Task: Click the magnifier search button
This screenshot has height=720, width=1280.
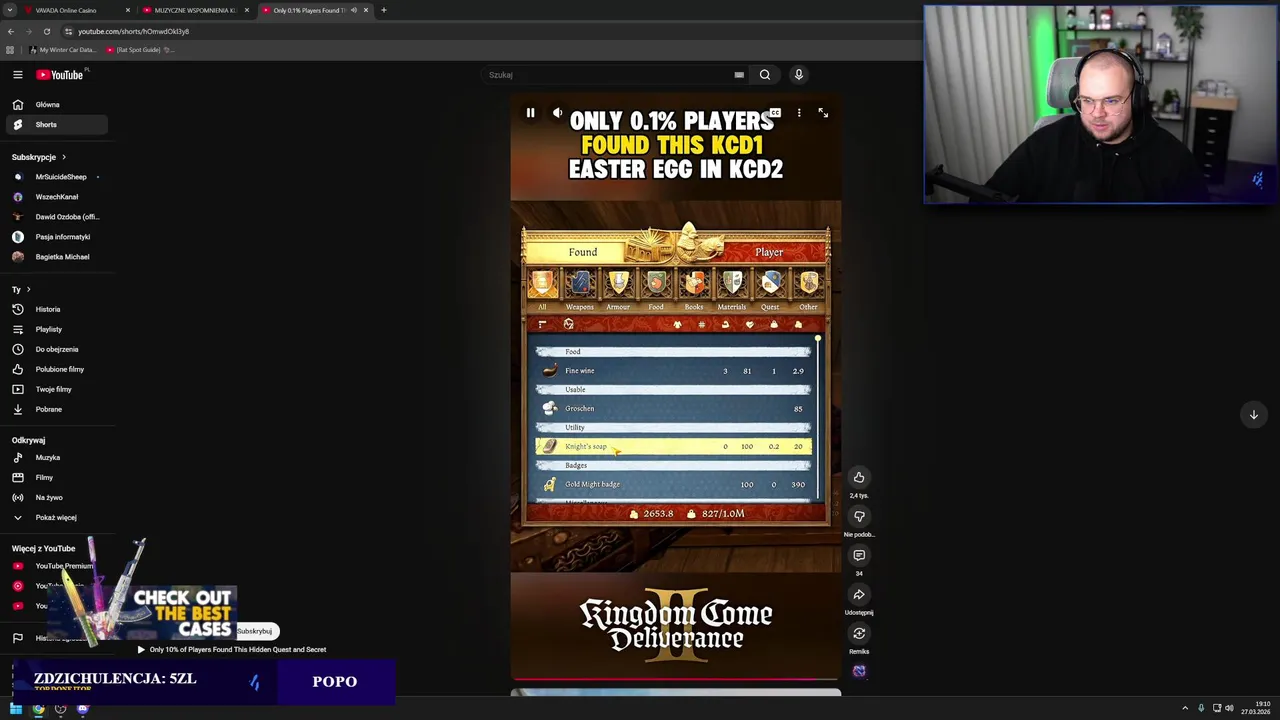Action: 765,75
